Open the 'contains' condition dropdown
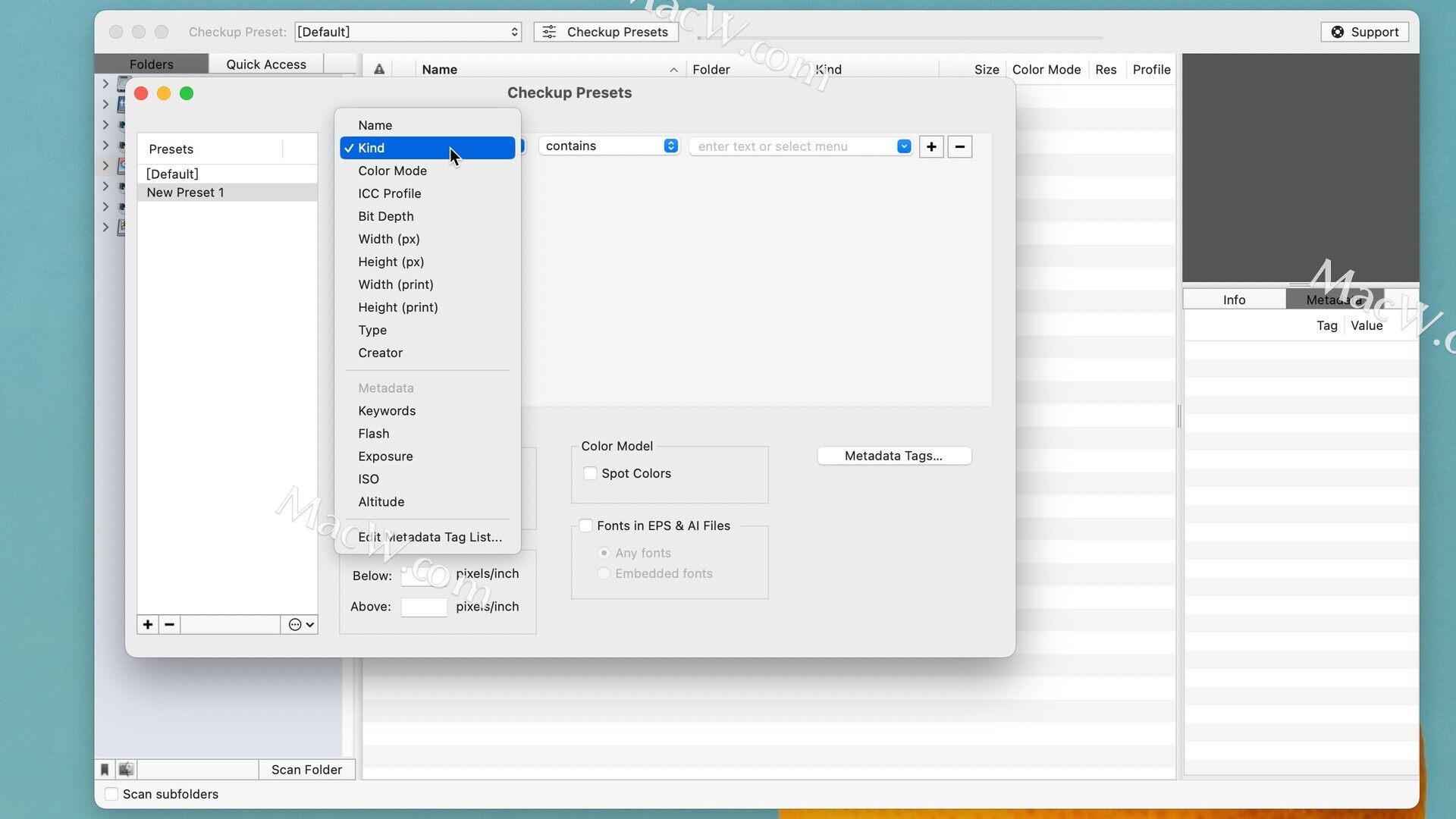The height and width of the screenshot is (819, 1456). coord(608,146)
